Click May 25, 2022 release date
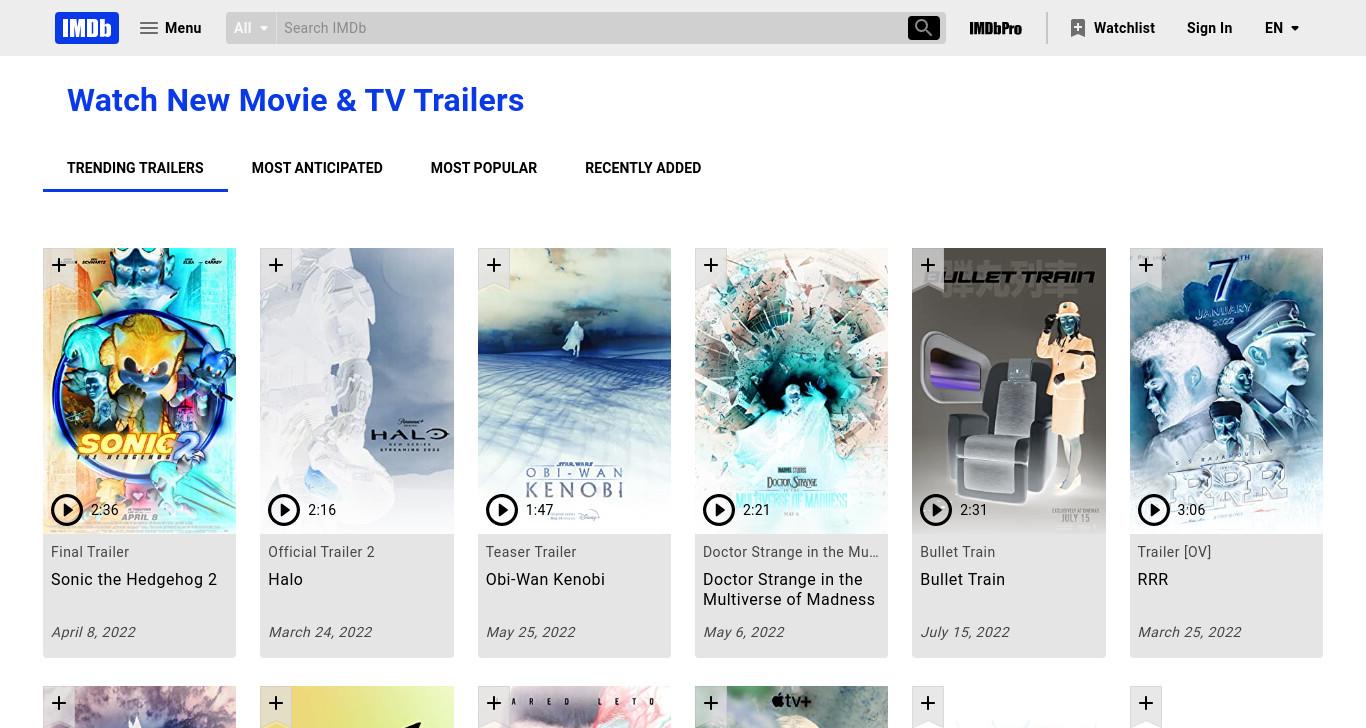Image resolution: width=1366 pixels, height=728 pixels. point(530,632)
